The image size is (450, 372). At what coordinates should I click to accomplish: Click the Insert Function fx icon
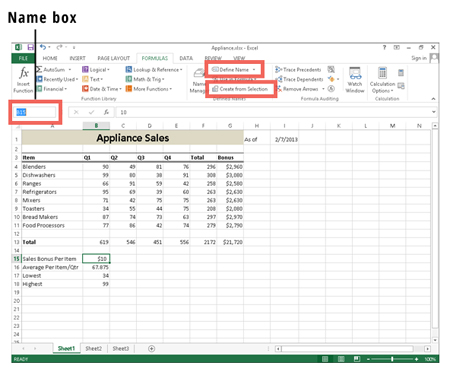(24, 73)
